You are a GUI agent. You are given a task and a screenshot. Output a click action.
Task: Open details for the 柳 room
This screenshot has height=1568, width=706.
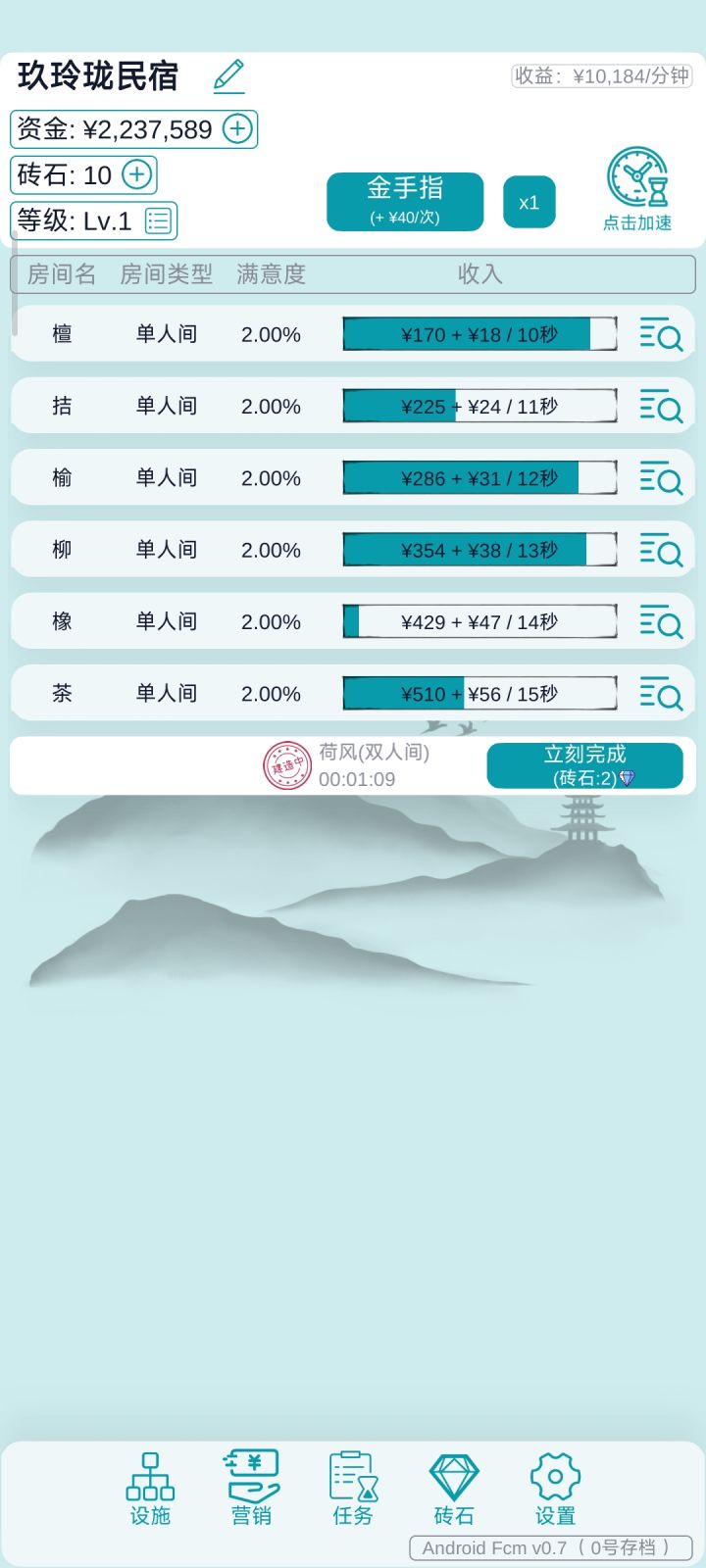pos(660,550)
